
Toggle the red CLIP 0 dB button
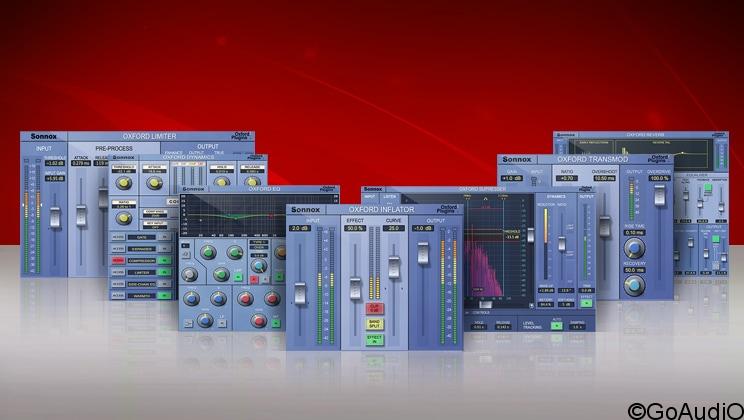click(x=374, y=308)
